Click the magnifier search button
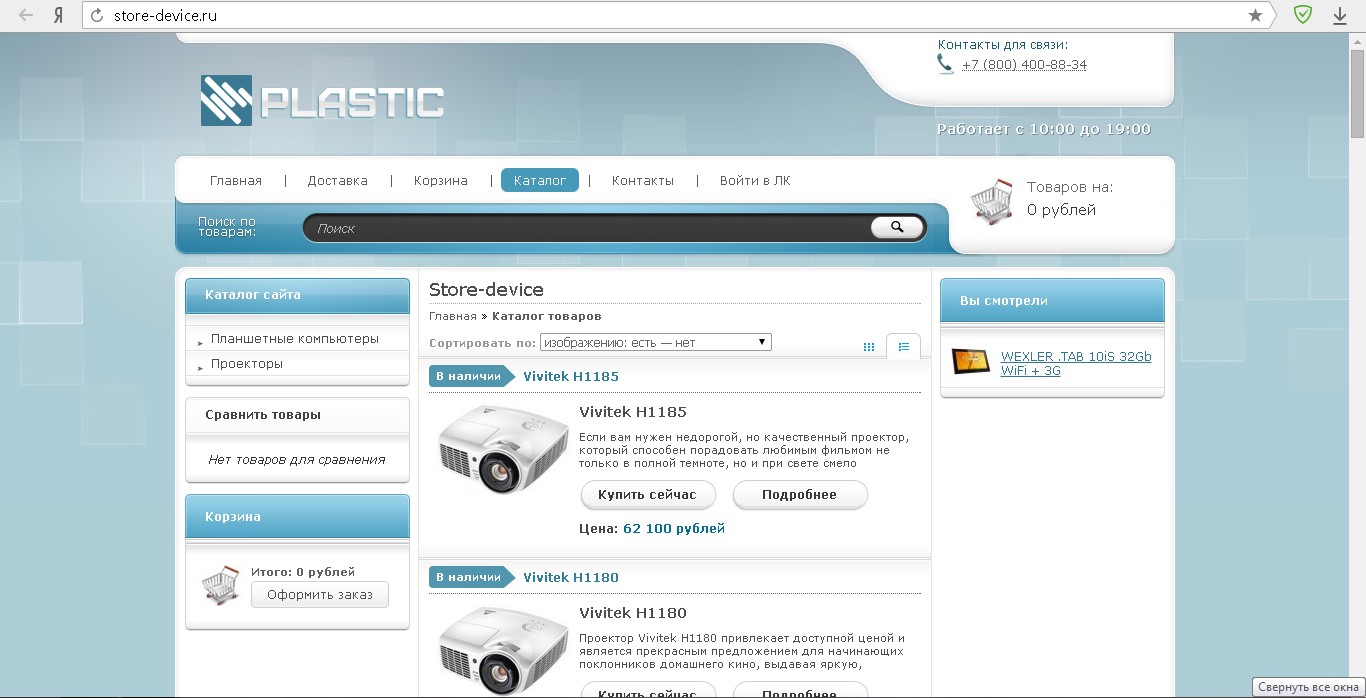This screenshot has width=1366, height=698. (x=896, y=227)
